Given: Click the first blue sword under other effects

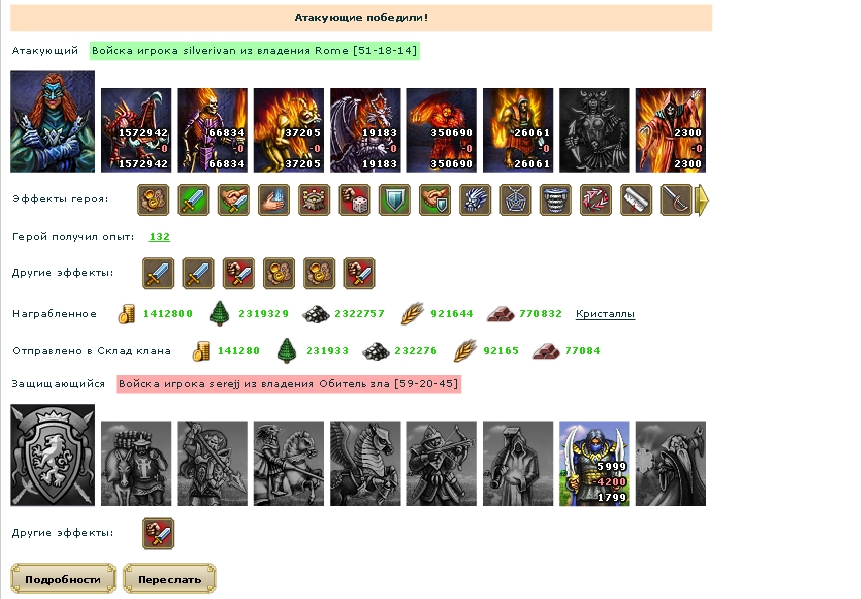Looking at the screenshot, I should click(158, 273).
